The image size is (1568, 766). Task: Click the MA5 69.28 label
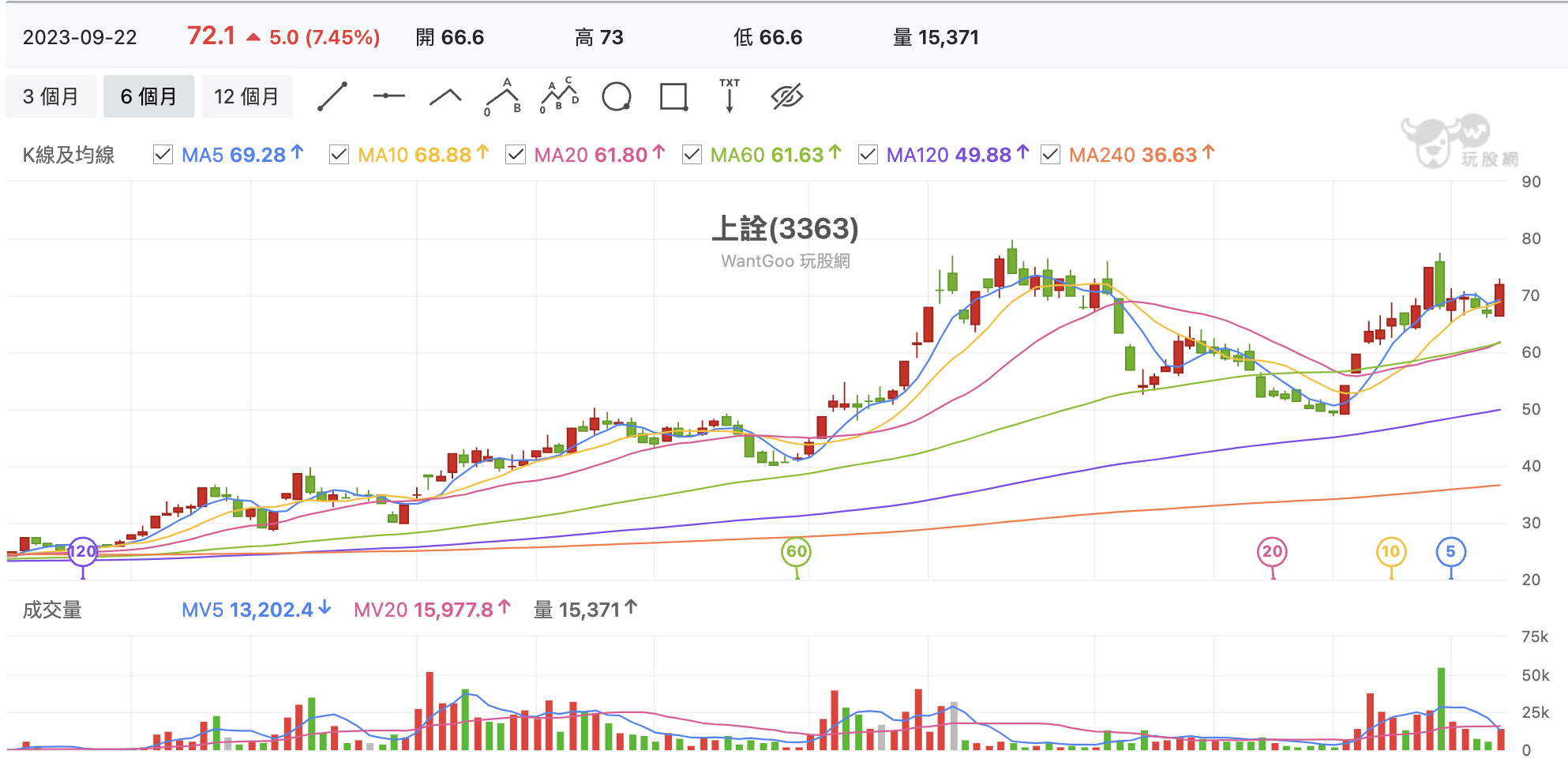coord(242,155)
